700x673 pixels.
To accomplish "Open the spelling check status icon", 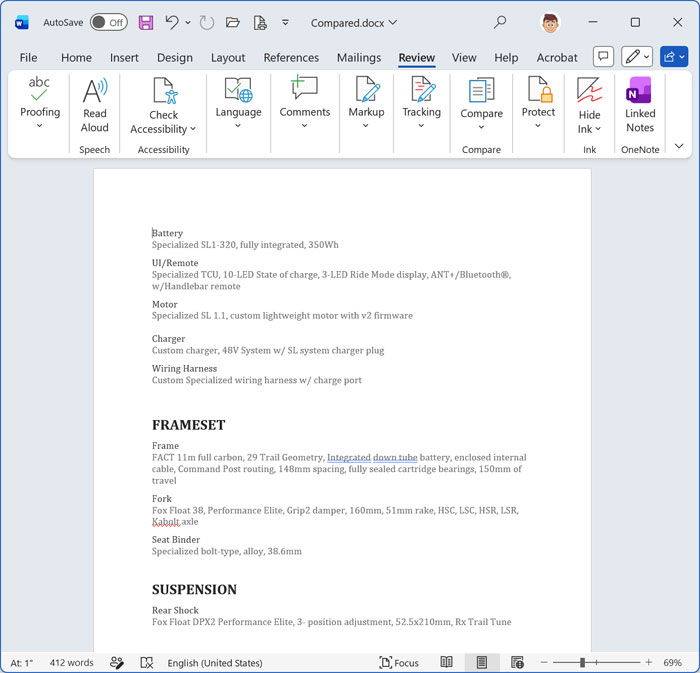I will click(x=146, y=663).
